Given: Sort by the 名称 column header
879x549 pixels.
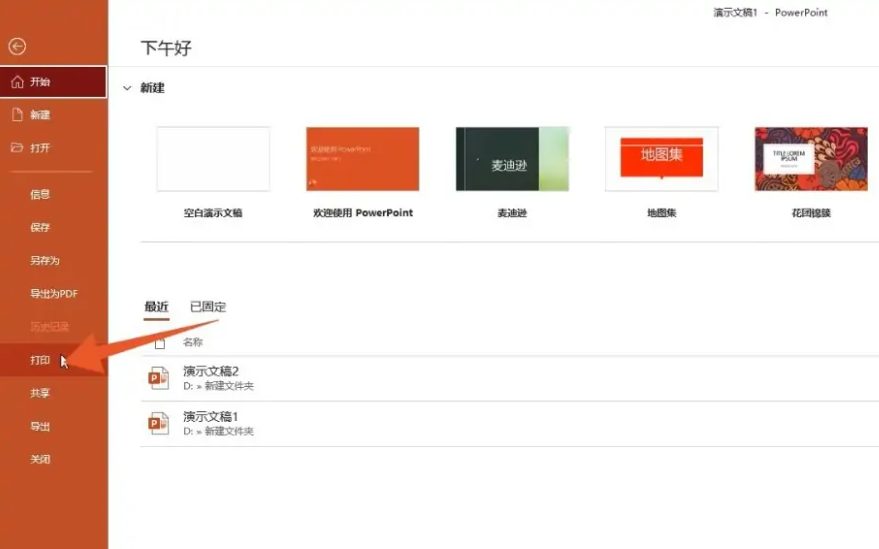Looking at the screenshot, I should tap(193, 342).
